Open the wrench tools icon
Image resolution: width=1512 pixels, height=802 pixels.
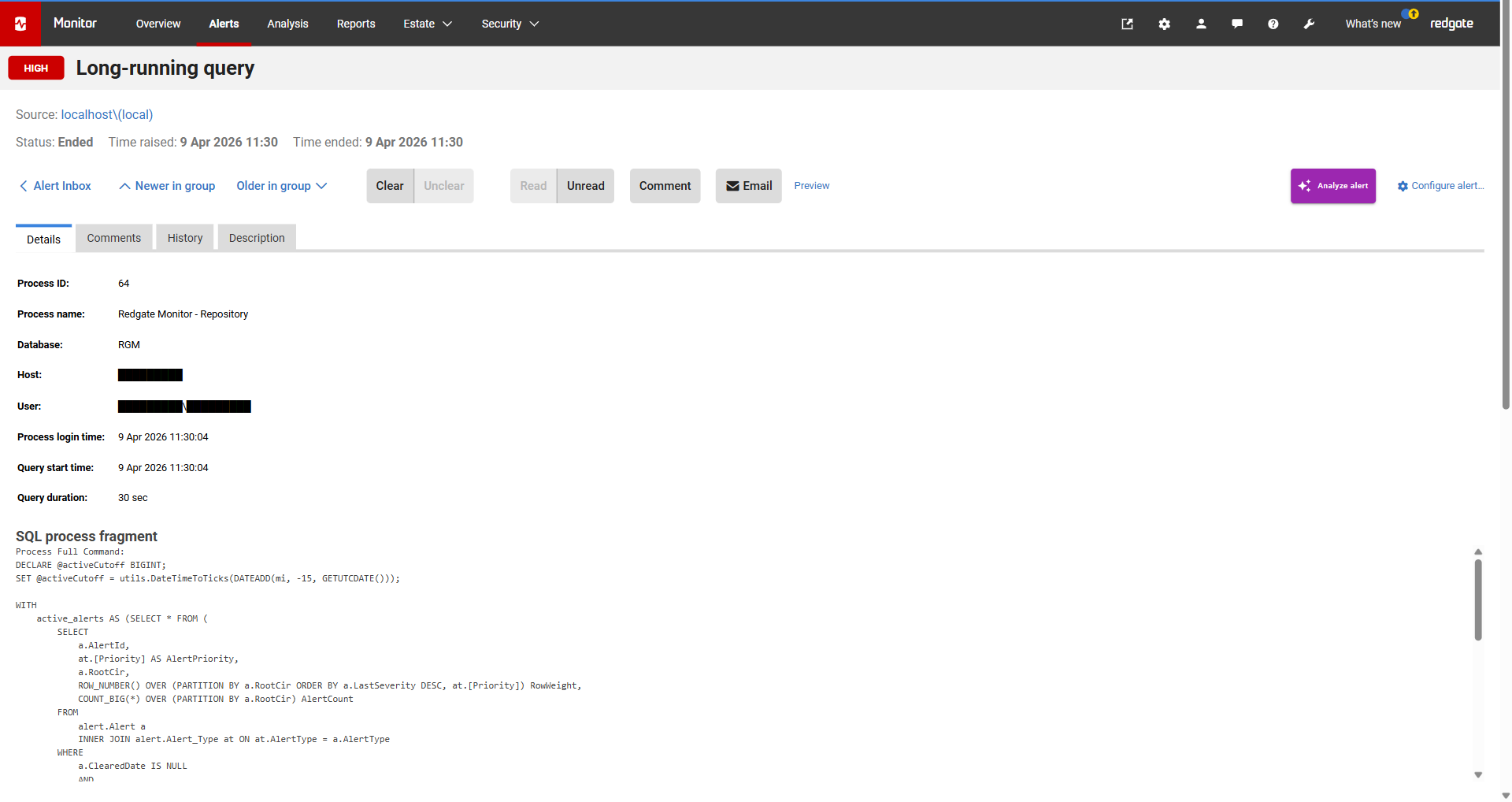coord(1309,24)
